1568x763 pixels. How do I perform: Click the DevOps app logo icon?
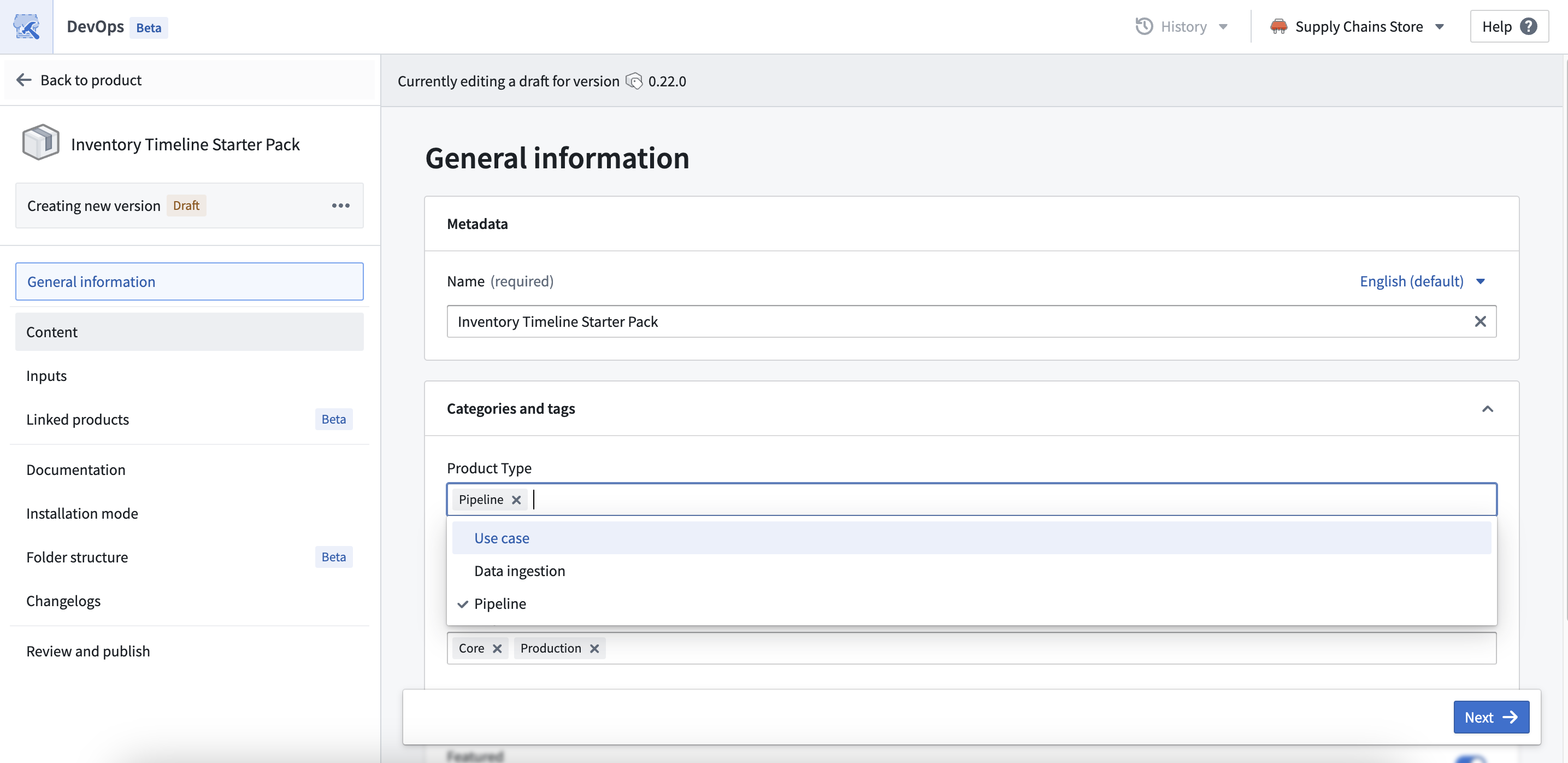(26, 27)
